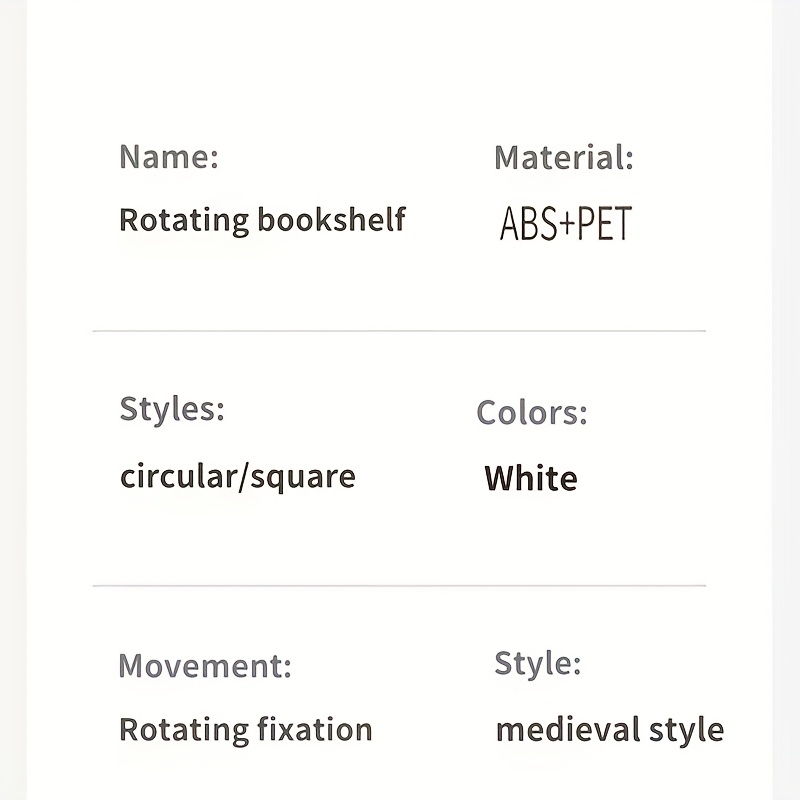Click "PET" in the material value
The width and height of the screenshot is (800, 800).
click(x=605, y=223)
